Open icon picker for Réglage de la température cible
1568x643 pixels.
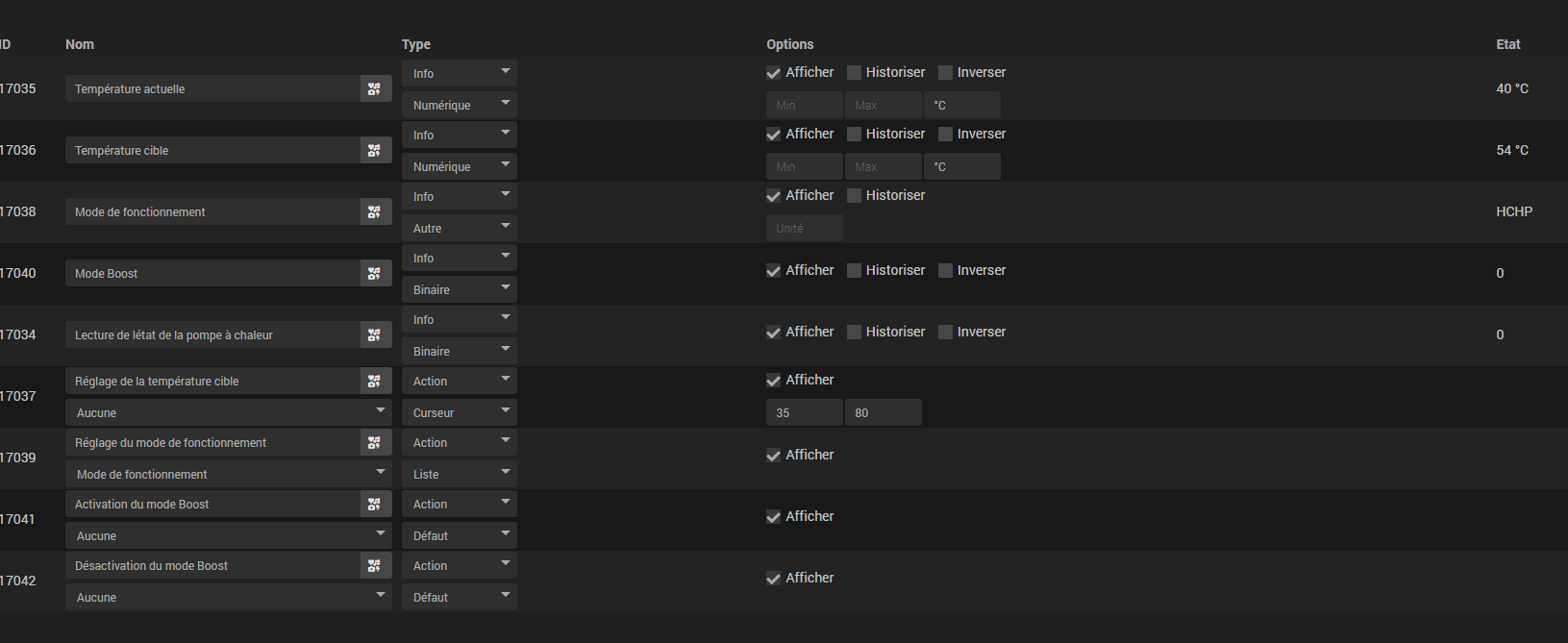point(374,381)
